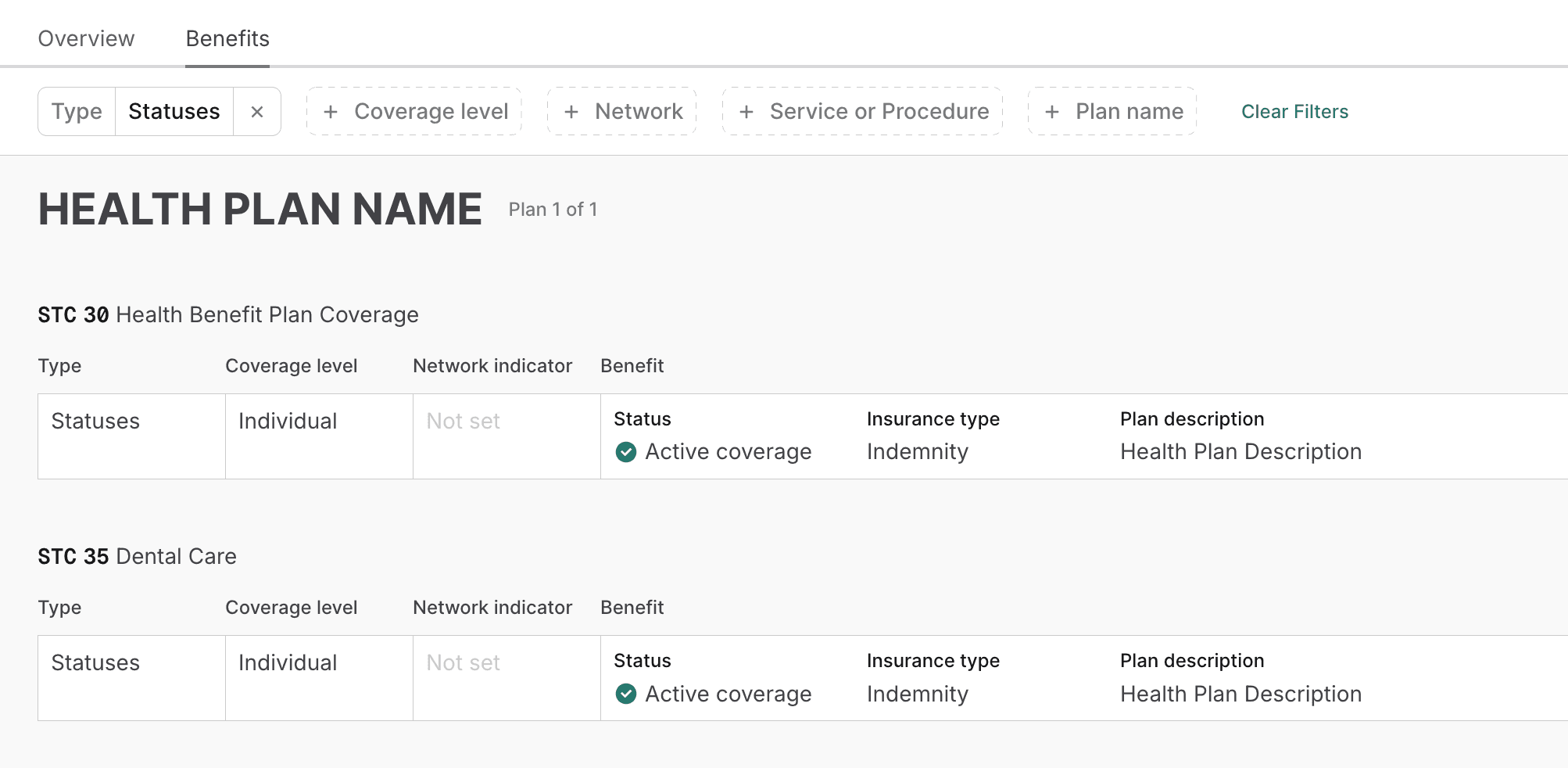This screenshot has height=768, width=1568.
Task: Add a Service or Procedure filter
Action: pyautogui.click(x=879, y=112)
